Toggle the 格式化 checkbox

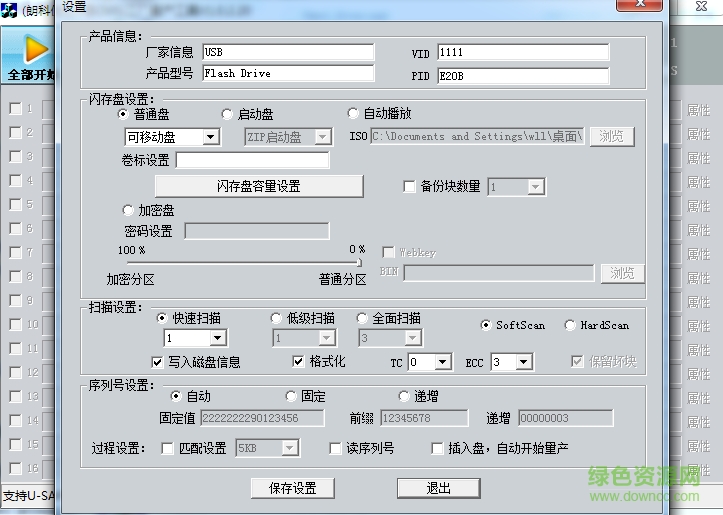(298, 361)
